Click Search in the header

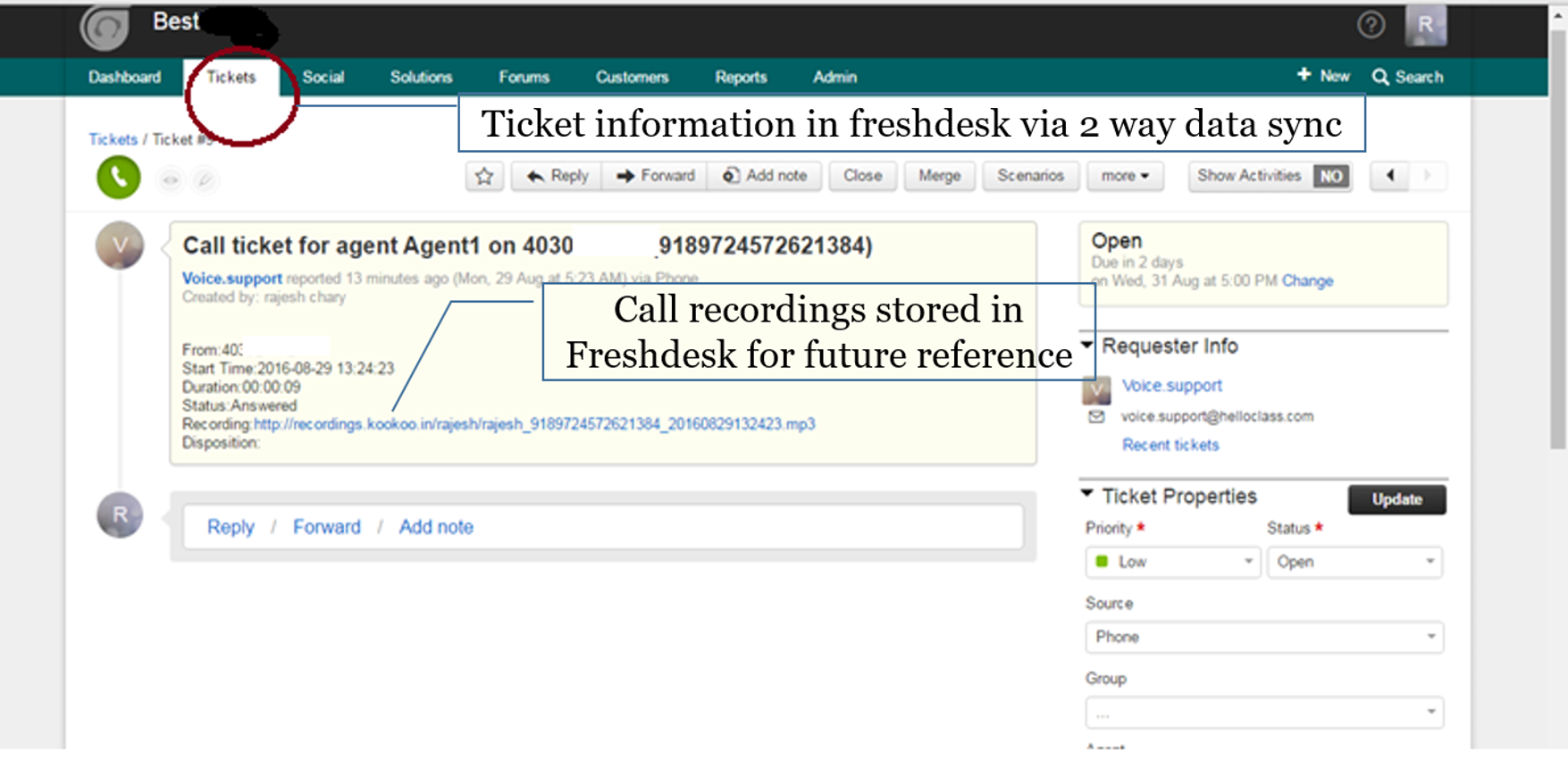(x=1408, y=77)
